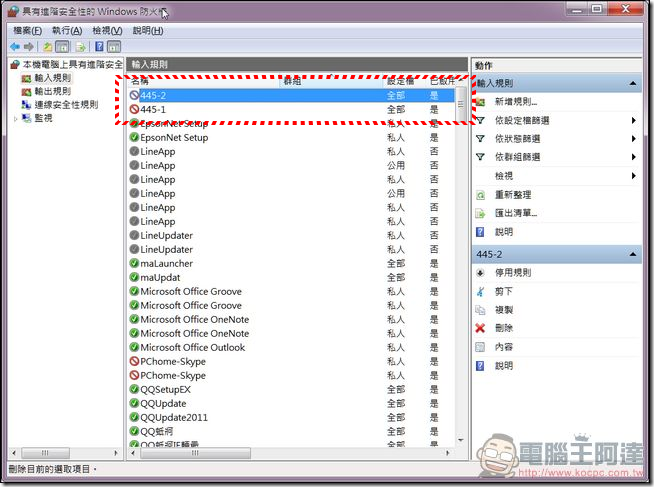Viewport: 654px width, 487px height.
Task: Sort by the 群組 column header
Action: point(332,81)
